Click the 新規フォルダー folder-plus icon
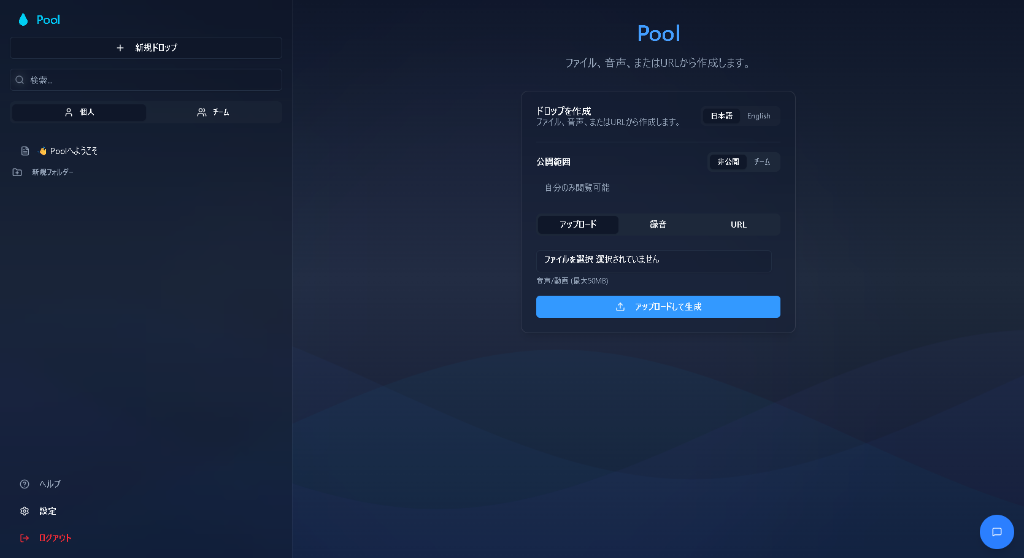1024x558 pixels. (18, 172)
